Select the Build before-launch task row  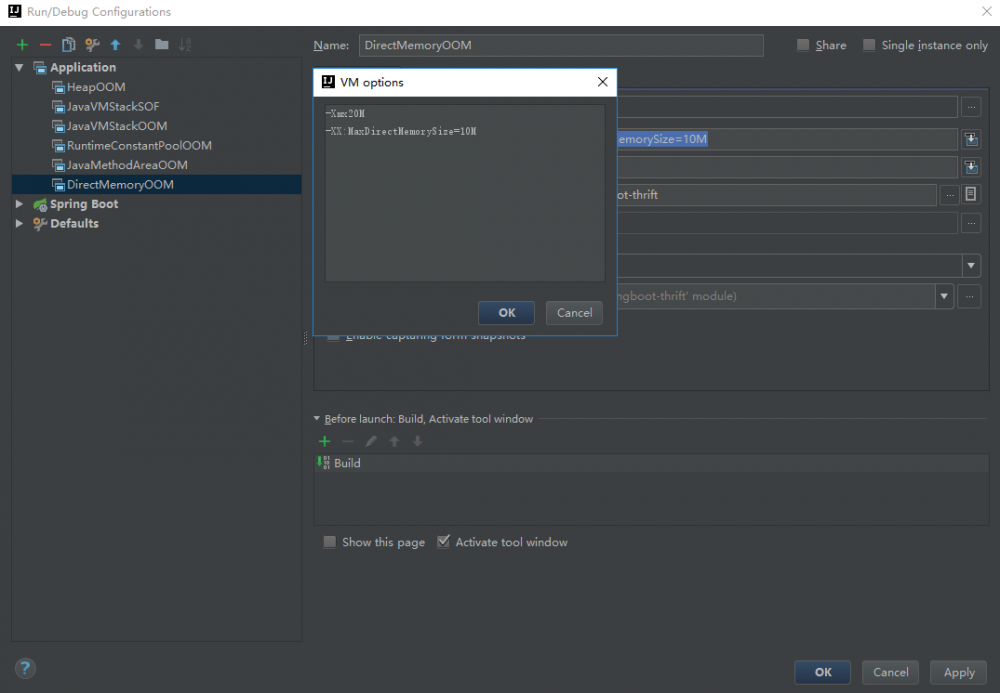tap(651, 463)
